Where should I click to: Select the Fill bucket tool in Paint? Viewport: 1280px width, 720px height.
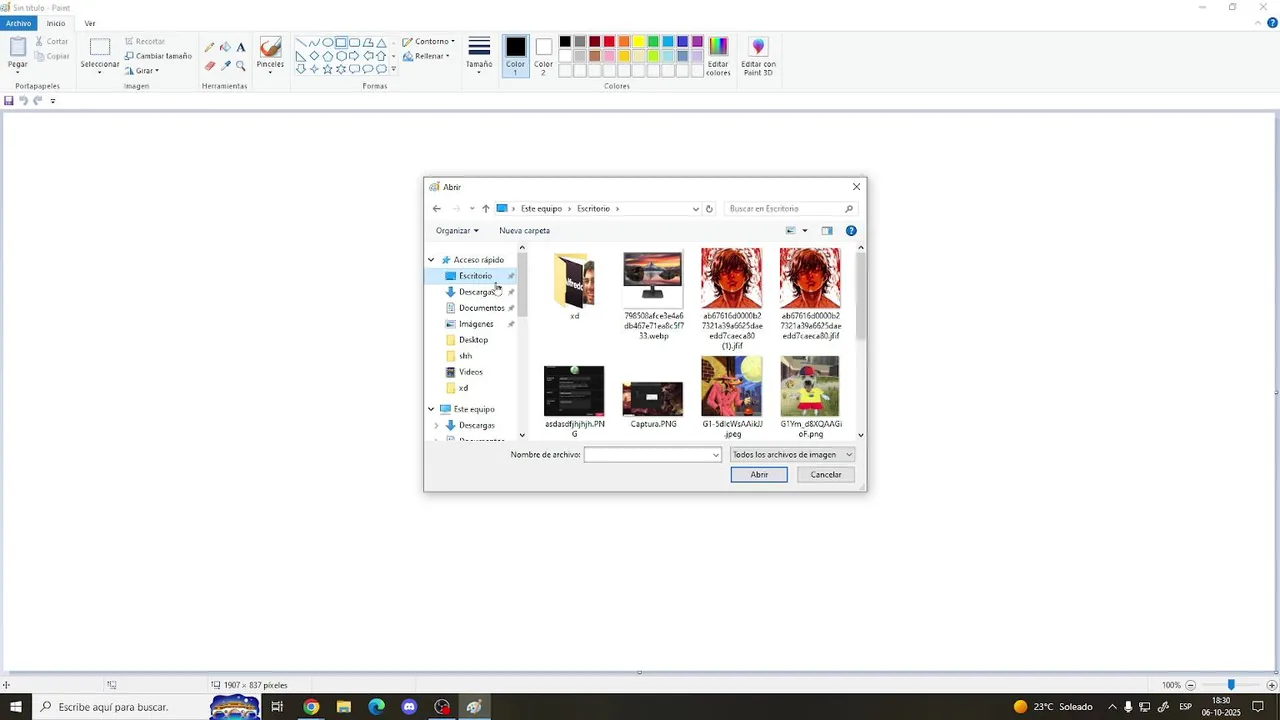pos(225,47)
